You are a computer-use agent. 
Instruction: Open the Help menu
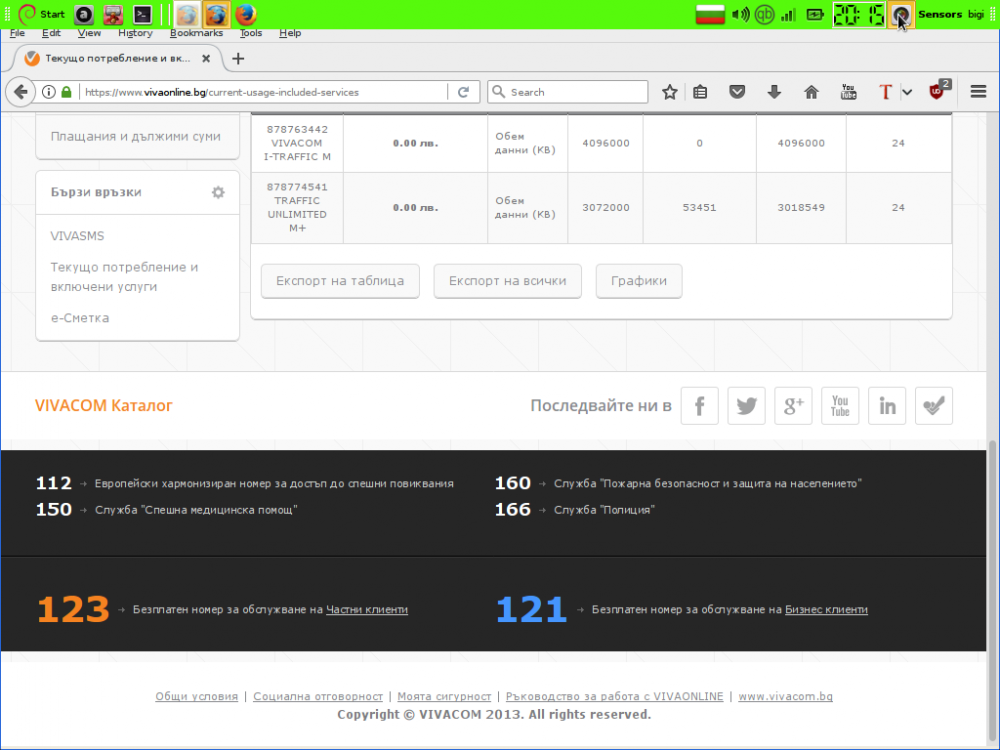point(290,33)
